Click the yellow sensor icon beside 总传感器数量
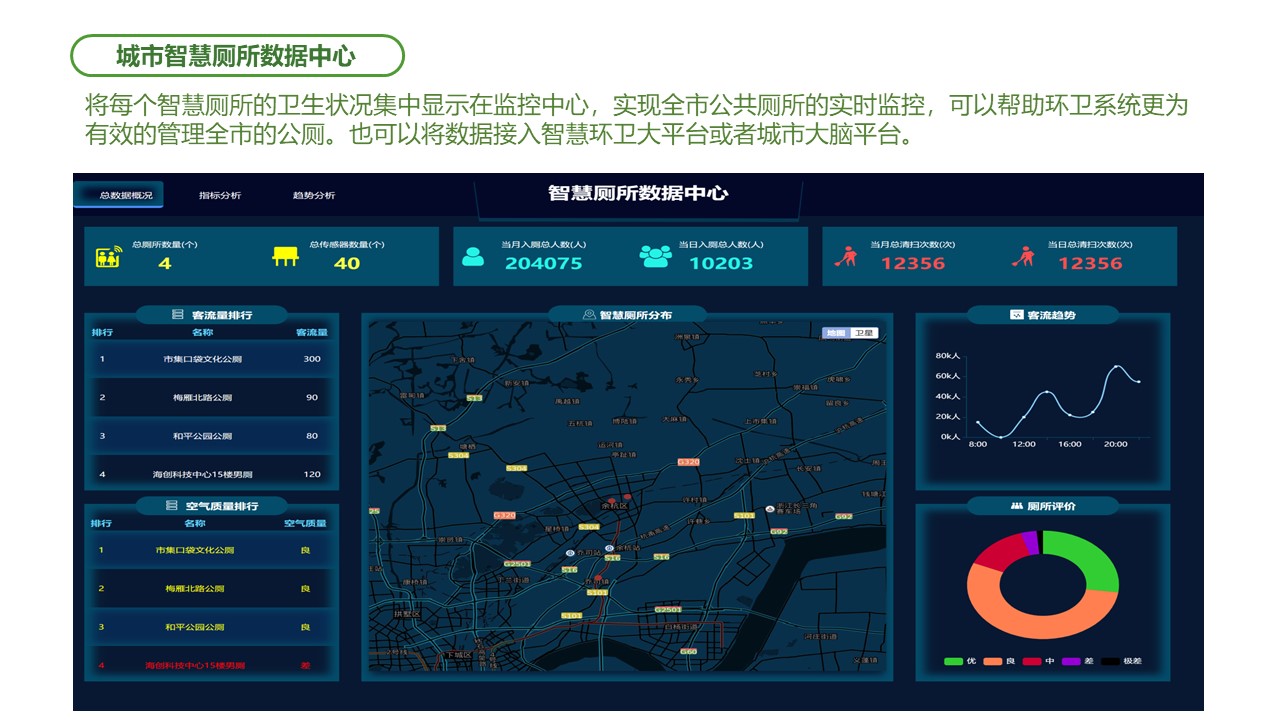Viewport: 1280px width, 720px height. pyautogui.click(x=286, y=256)
